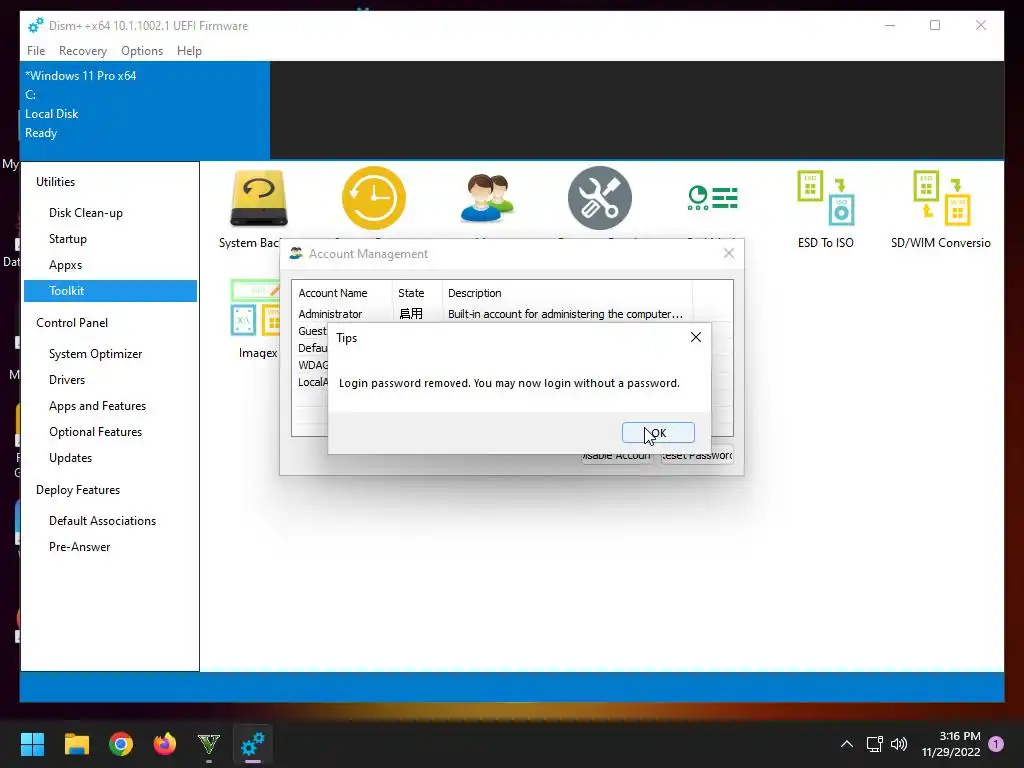This screenshot has height=768, width=1024.
Task: Open System Optimizer in sidebar
Action: [110, 354]
